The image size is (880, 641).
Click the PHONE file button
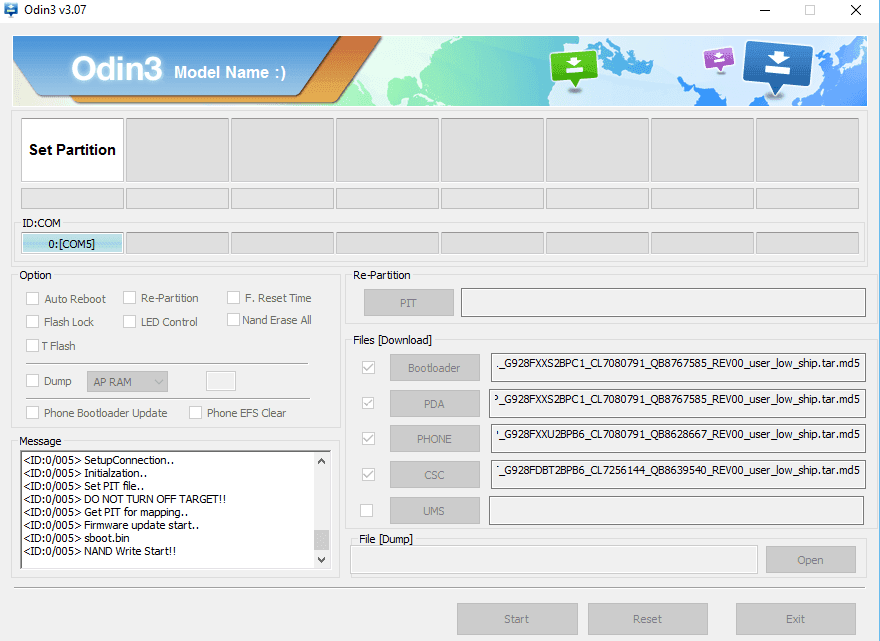(434, 439)
